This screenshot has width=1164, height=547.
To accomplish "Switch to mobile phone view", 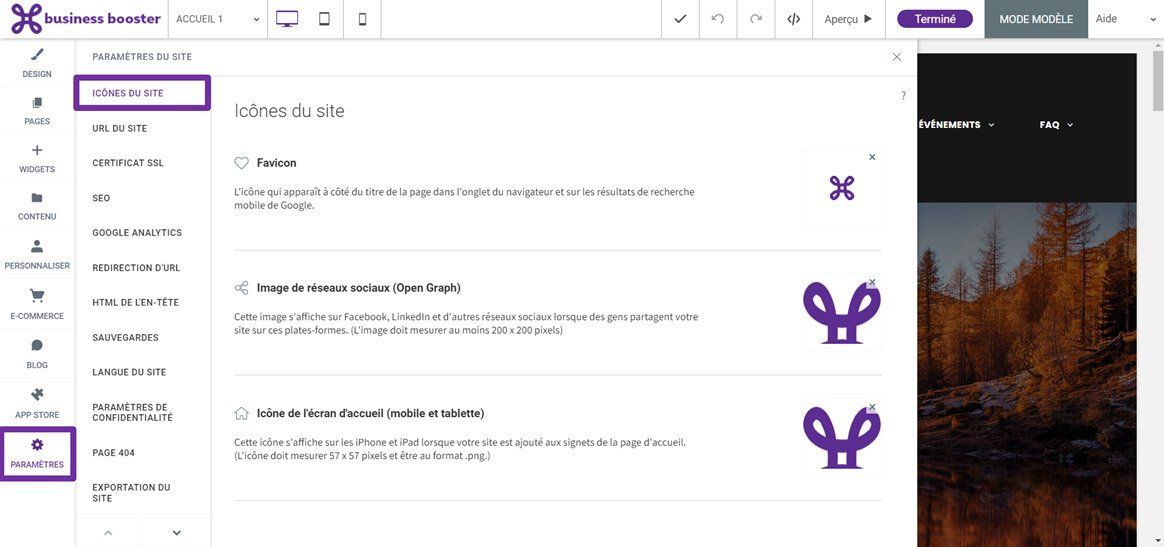I will point(362,19).
